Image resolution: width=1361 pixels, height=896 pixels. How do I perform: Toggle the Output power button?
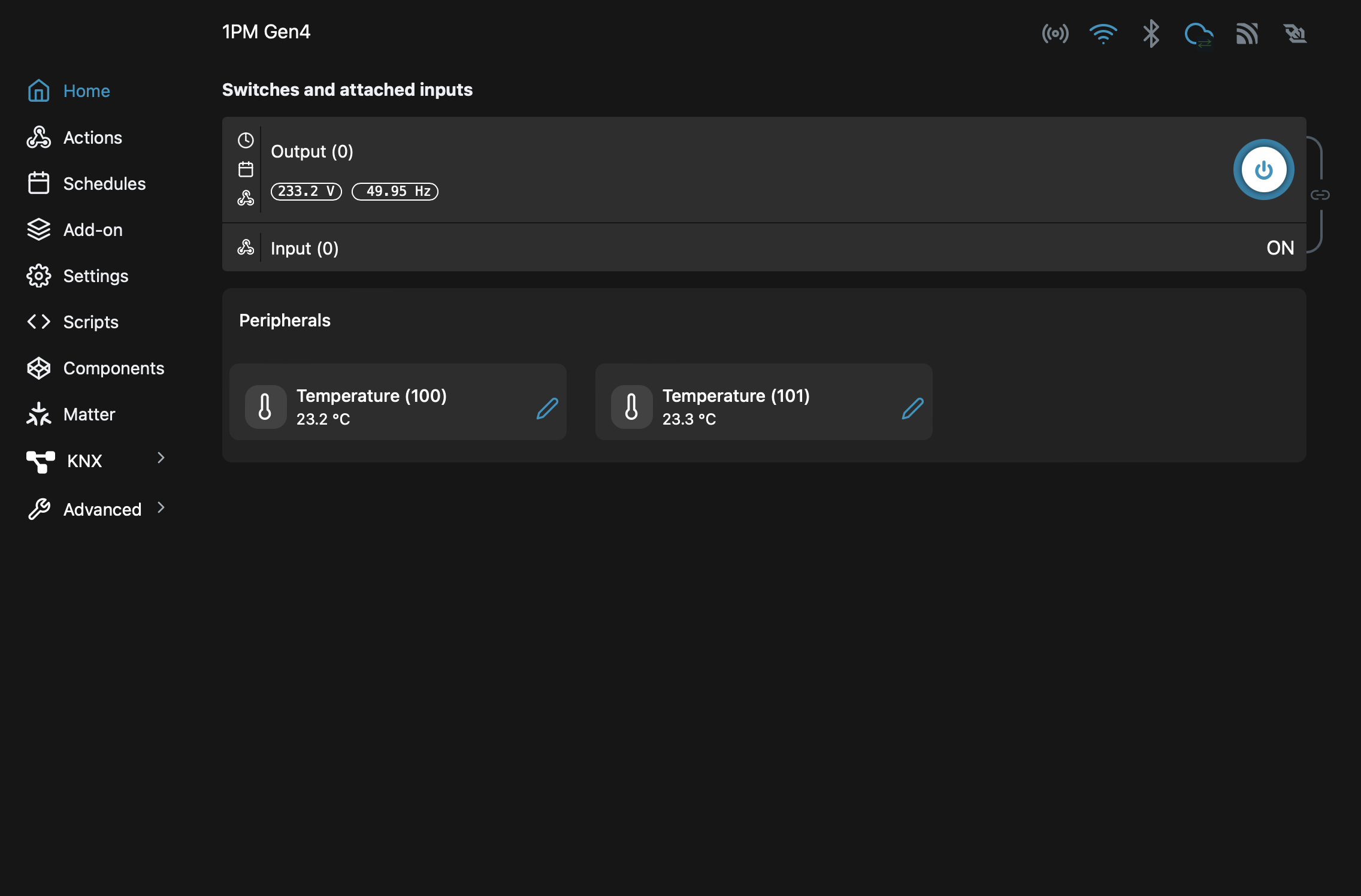point(1263,169)
